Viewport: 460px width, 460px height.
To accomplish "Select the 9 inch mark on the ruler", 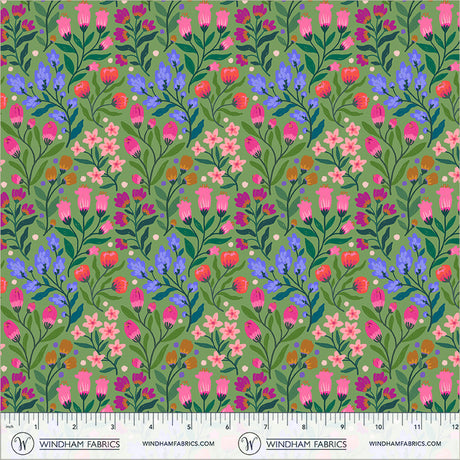I will click(342, 427).
